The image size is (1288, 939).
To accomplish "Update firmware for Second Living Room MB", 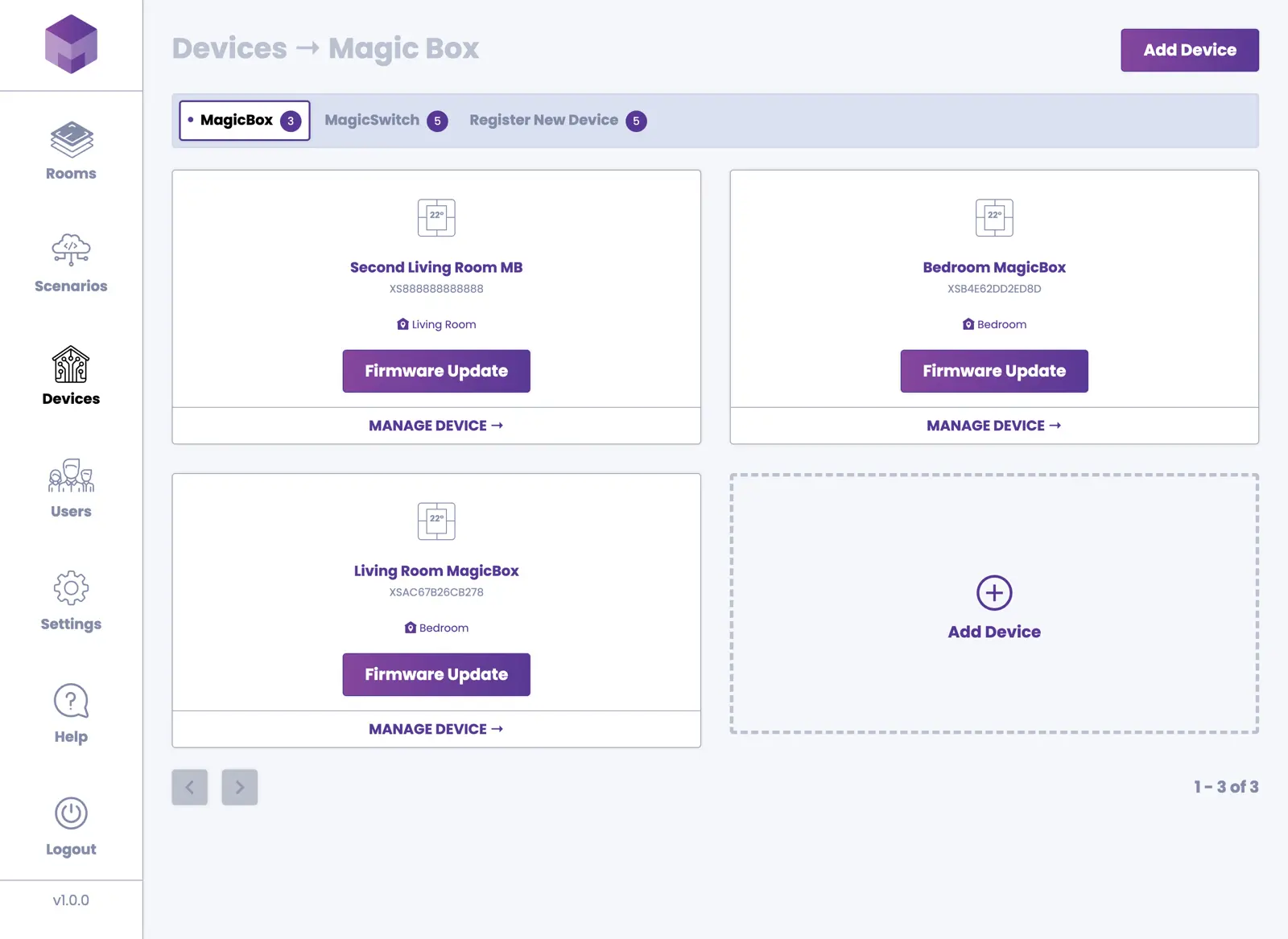I will (436, 371).
